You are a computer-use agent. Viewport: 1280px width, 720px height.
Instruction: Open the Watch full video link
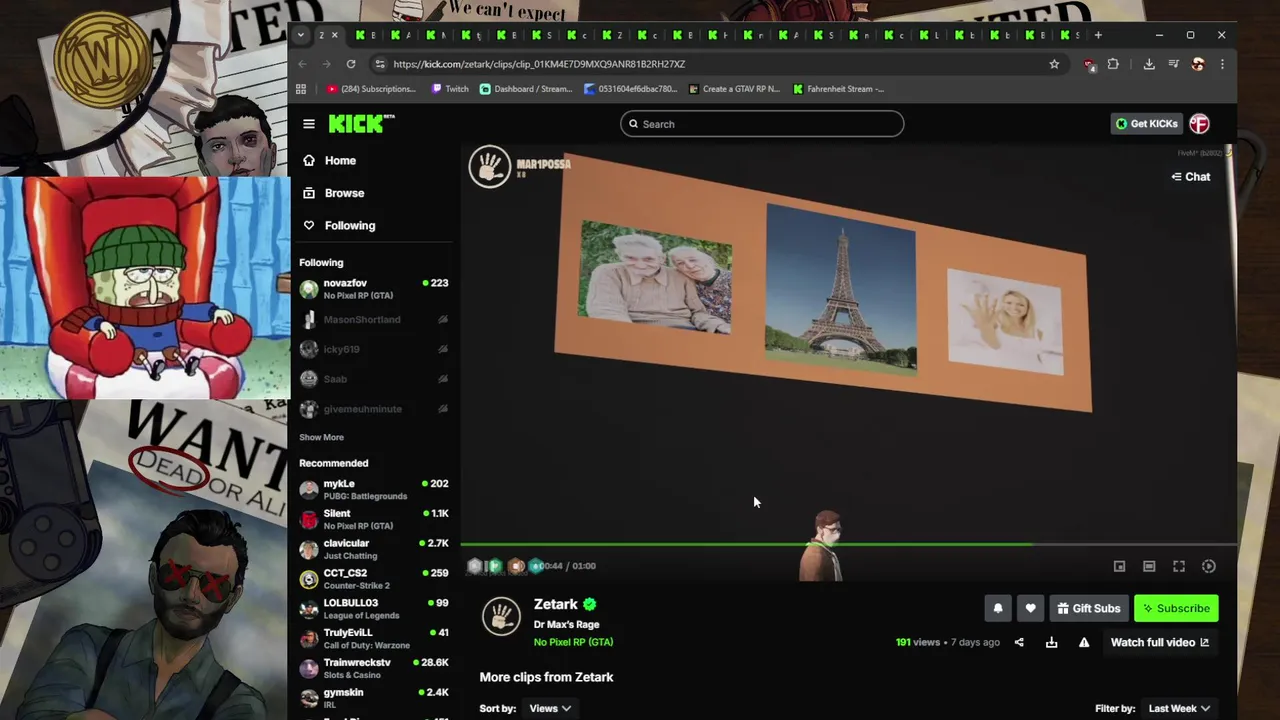point(1160,642)
